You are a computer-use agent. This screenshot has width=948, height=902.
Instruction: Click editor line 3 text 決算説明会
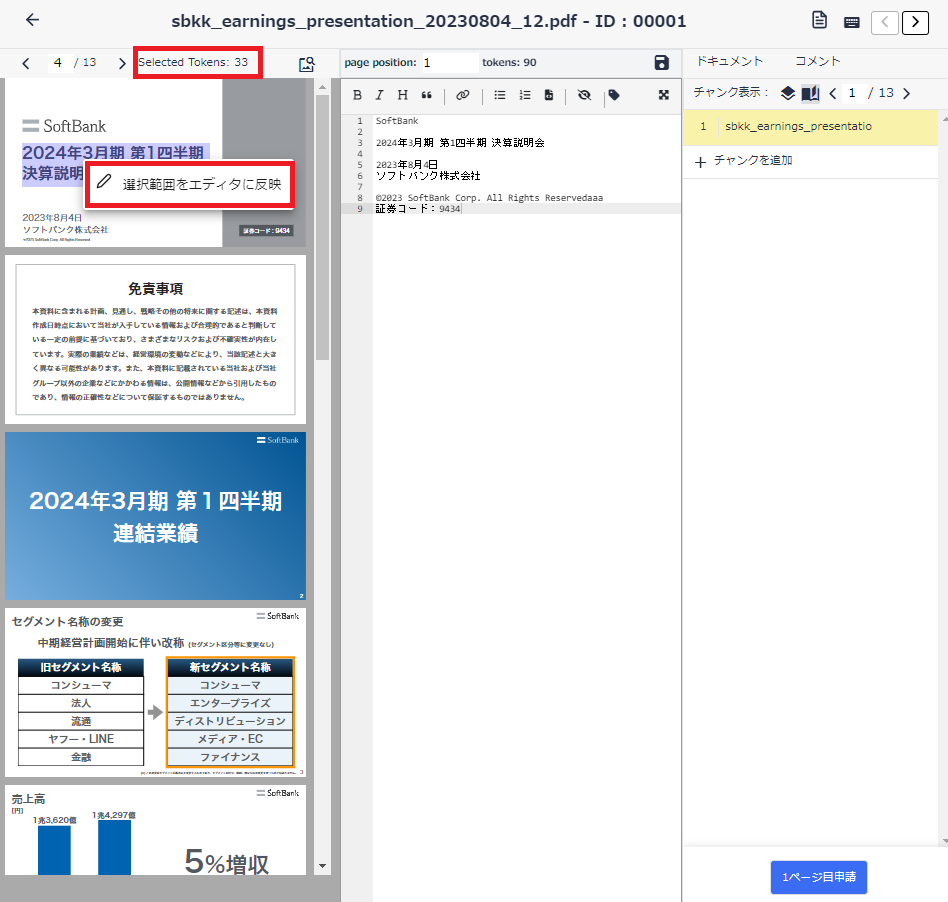(x=518, y=143)
